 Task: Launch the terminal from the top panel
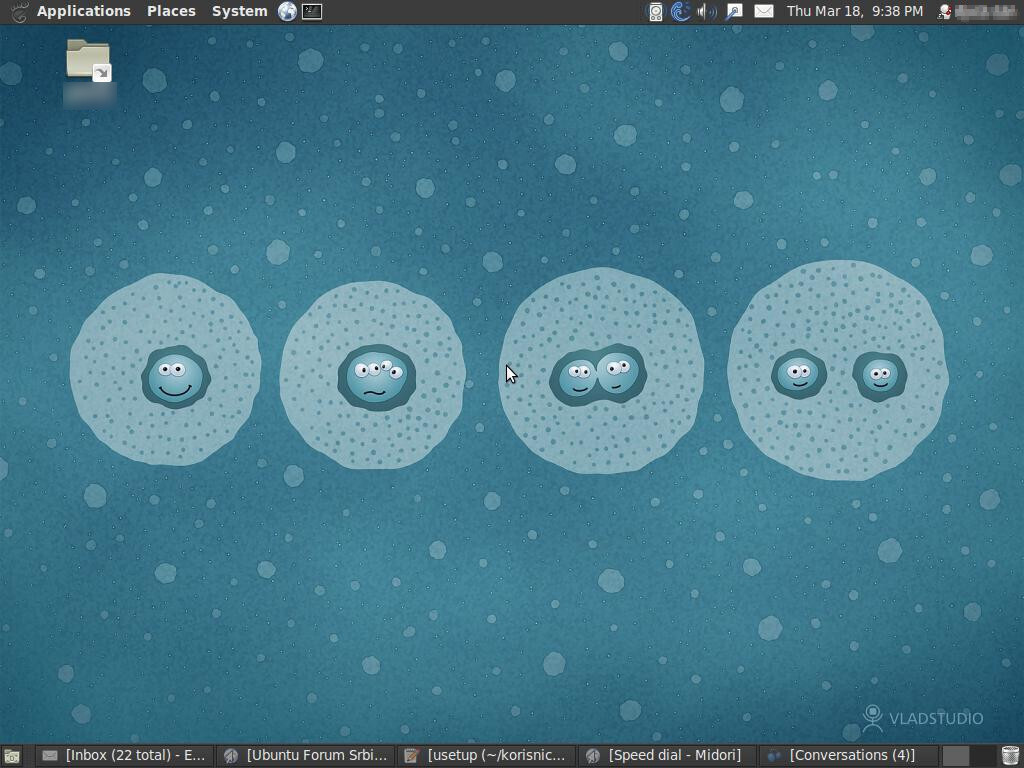click(x=310, y=11)
